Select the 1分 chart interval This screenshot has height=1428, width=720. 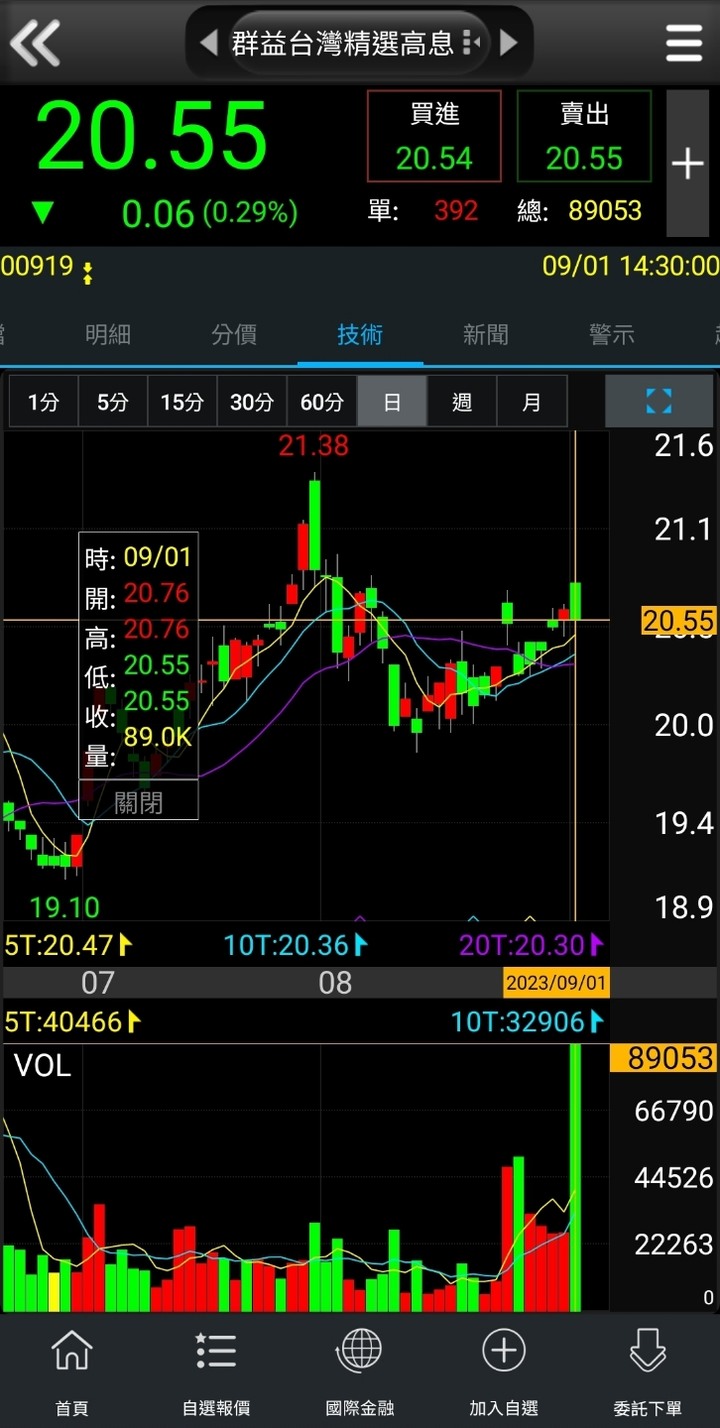click(x=43, y=402)
